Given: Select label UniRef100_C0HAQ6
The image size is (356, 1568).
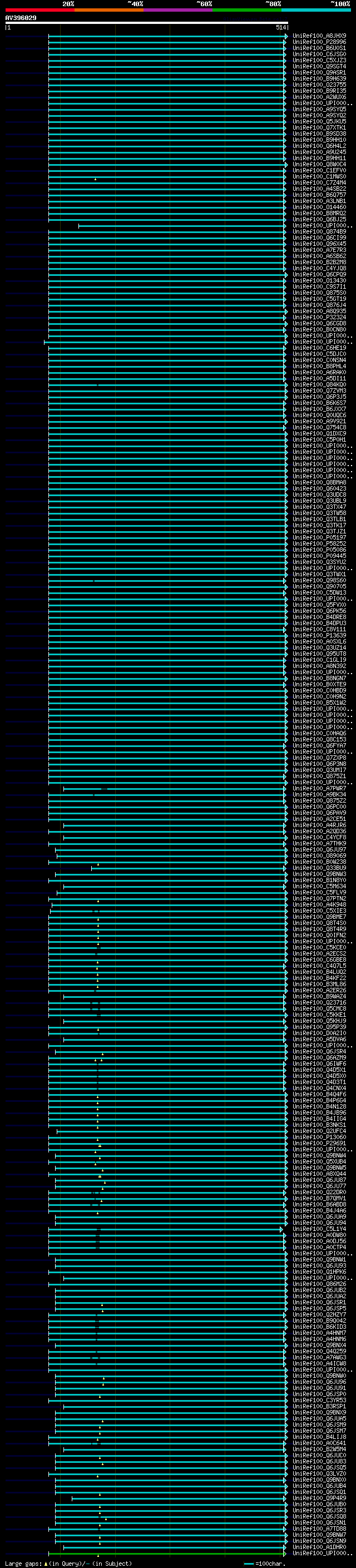Looking at the screenshot, I should tap(319, 733).
